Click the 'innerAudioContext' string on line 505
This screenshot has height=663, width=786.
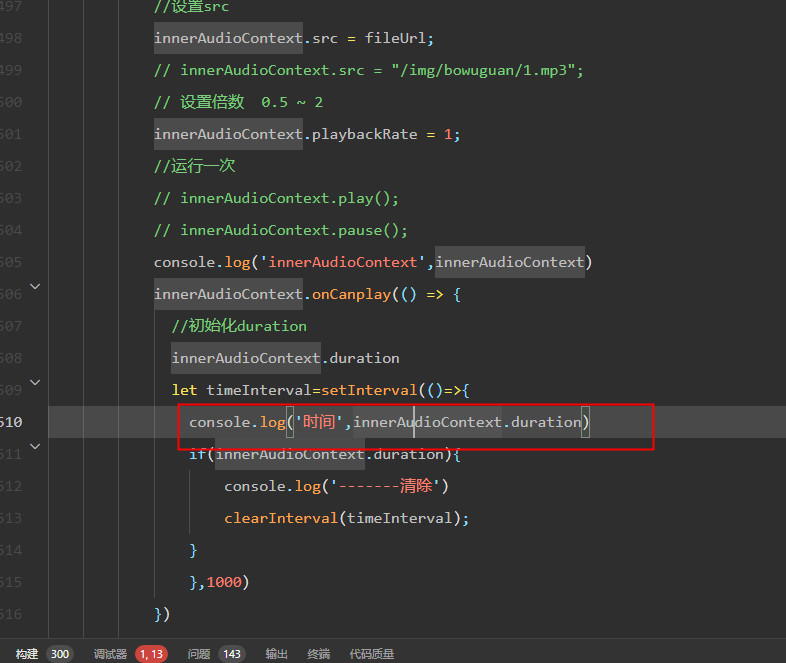point(343,262)
